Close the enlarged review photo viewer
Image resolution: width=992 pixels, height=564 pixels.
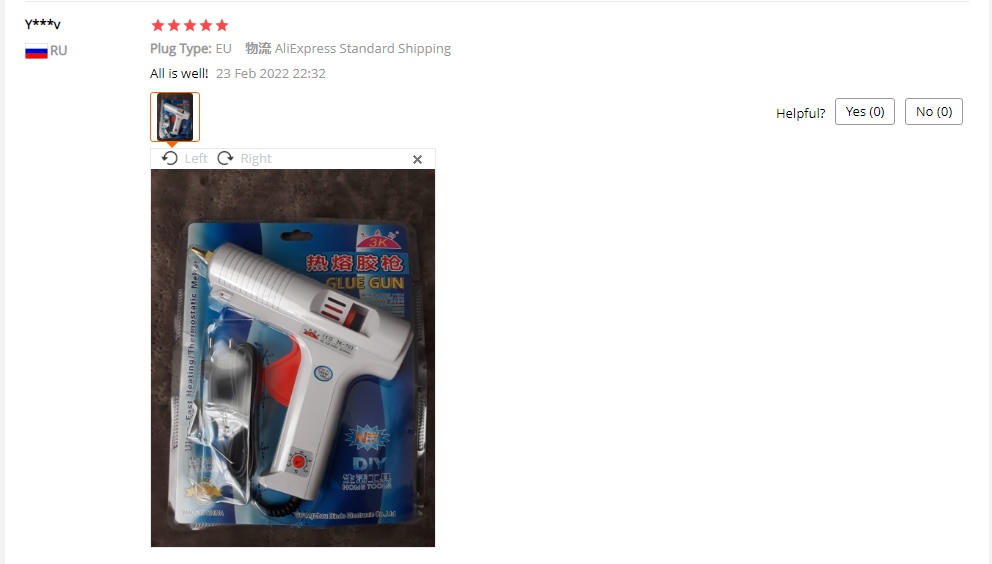tap(418, 160)
